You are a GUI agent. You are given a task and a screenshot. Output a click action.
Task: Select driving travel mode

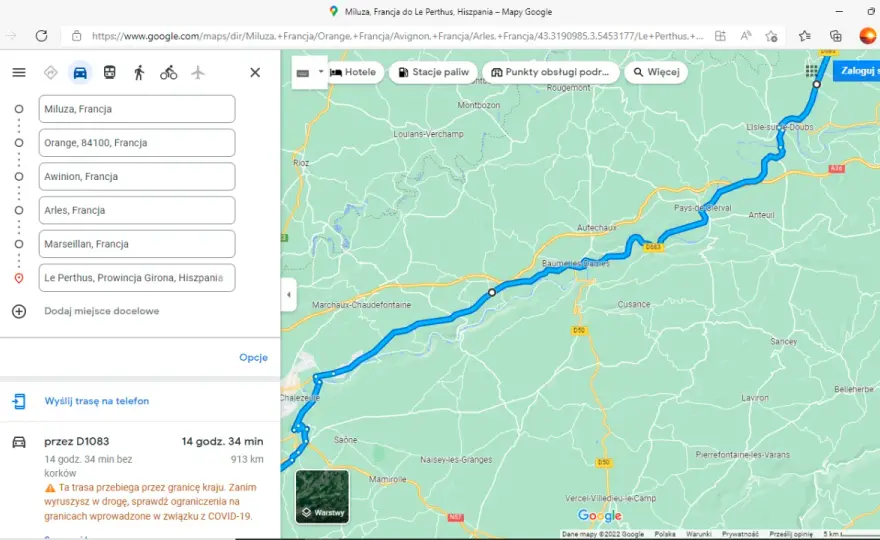(80, 72)
